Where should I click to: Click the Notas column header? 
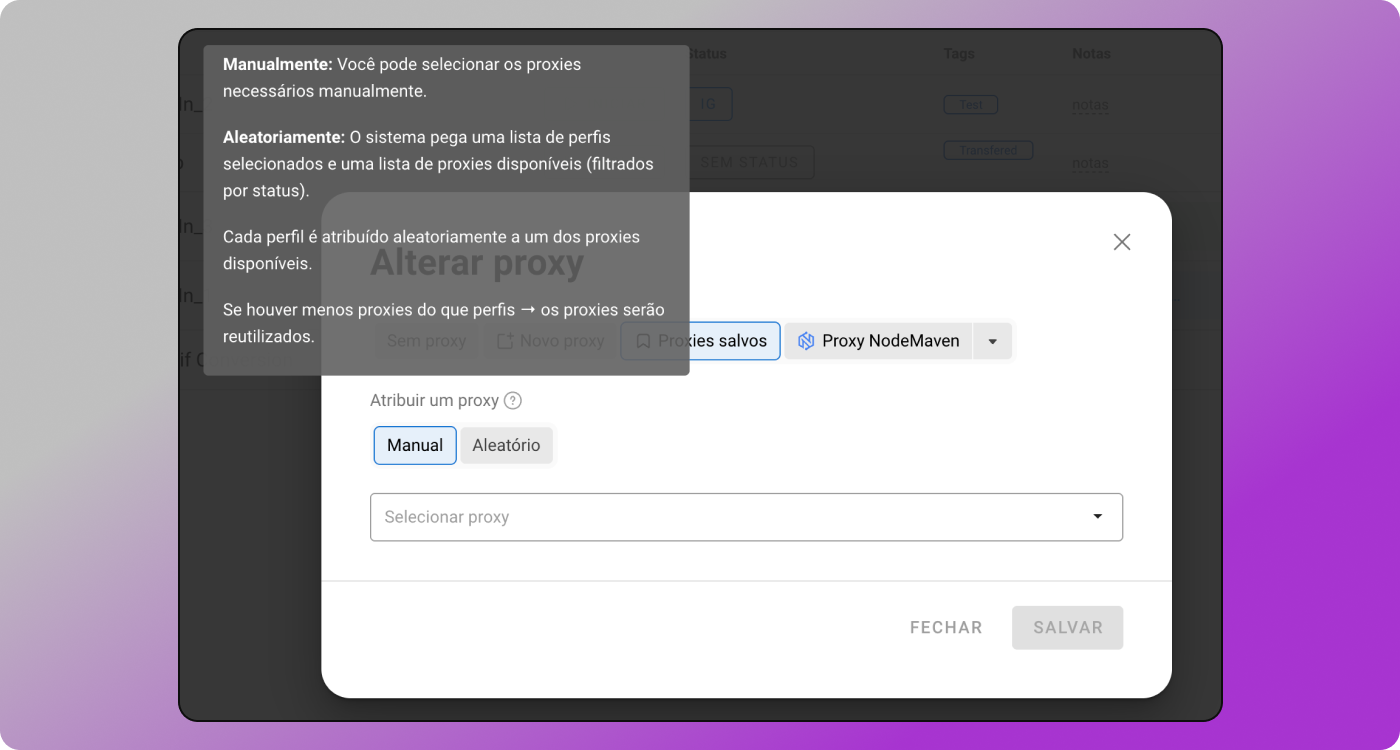1091,54
